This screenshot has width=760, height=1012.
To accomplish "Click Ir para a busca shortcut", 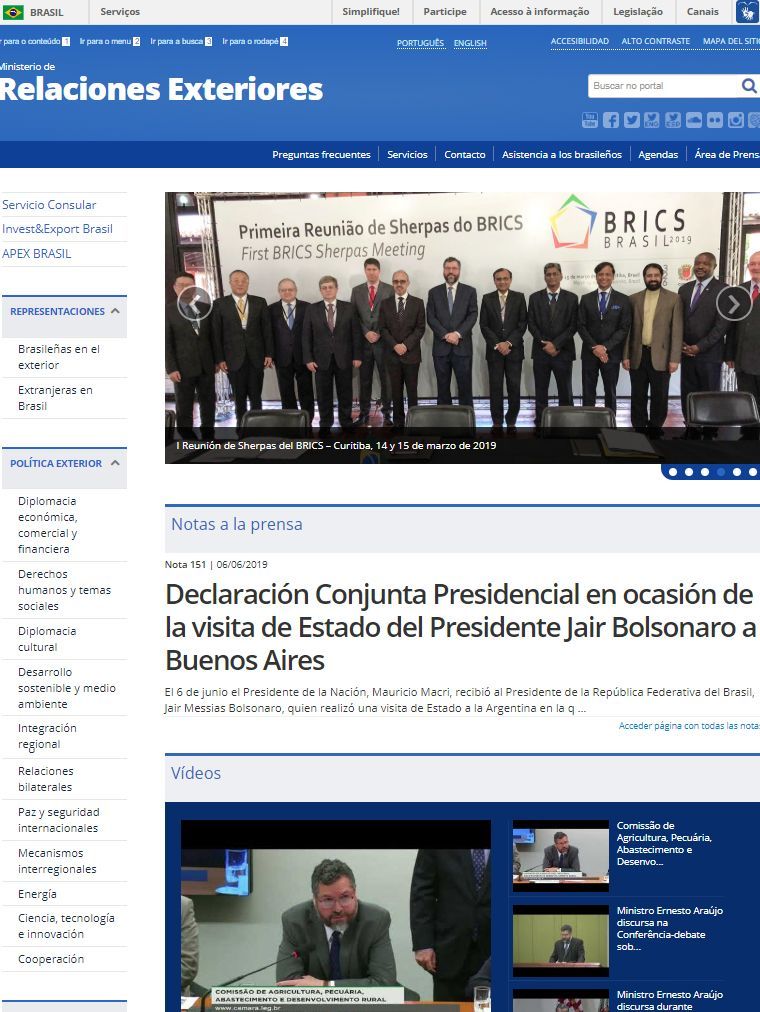I will [181, 41].
